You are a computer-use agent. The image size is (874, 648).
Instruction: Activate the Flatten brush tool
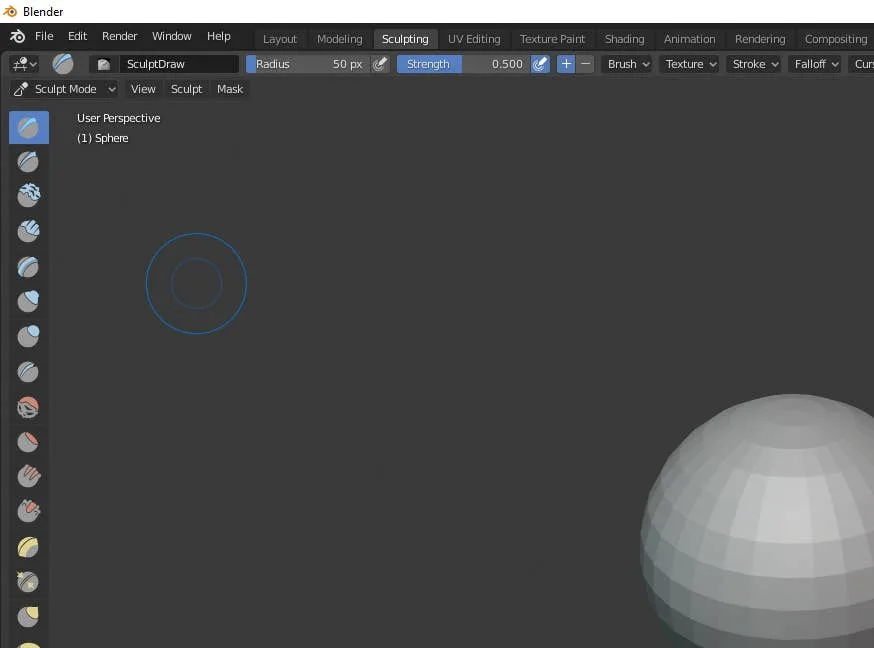pos(28,441)
